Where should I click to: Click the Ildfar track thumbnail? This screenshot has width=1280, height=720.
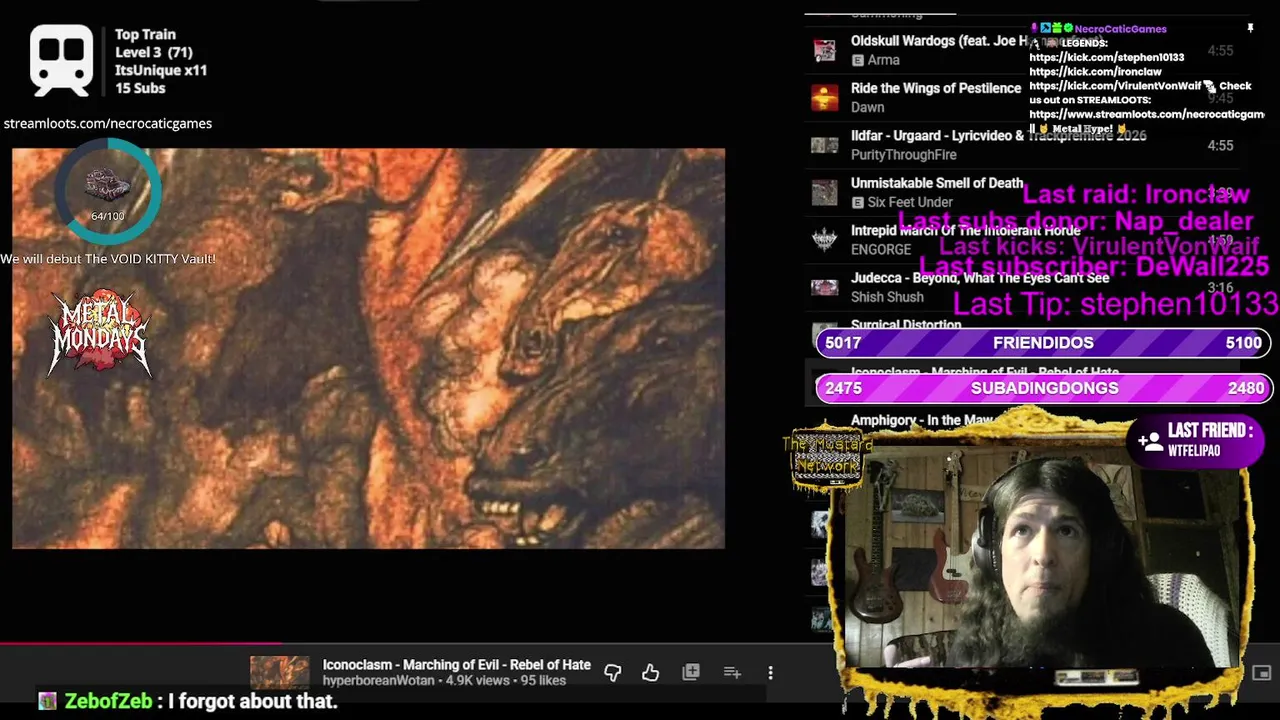click(x=824, y=145)
